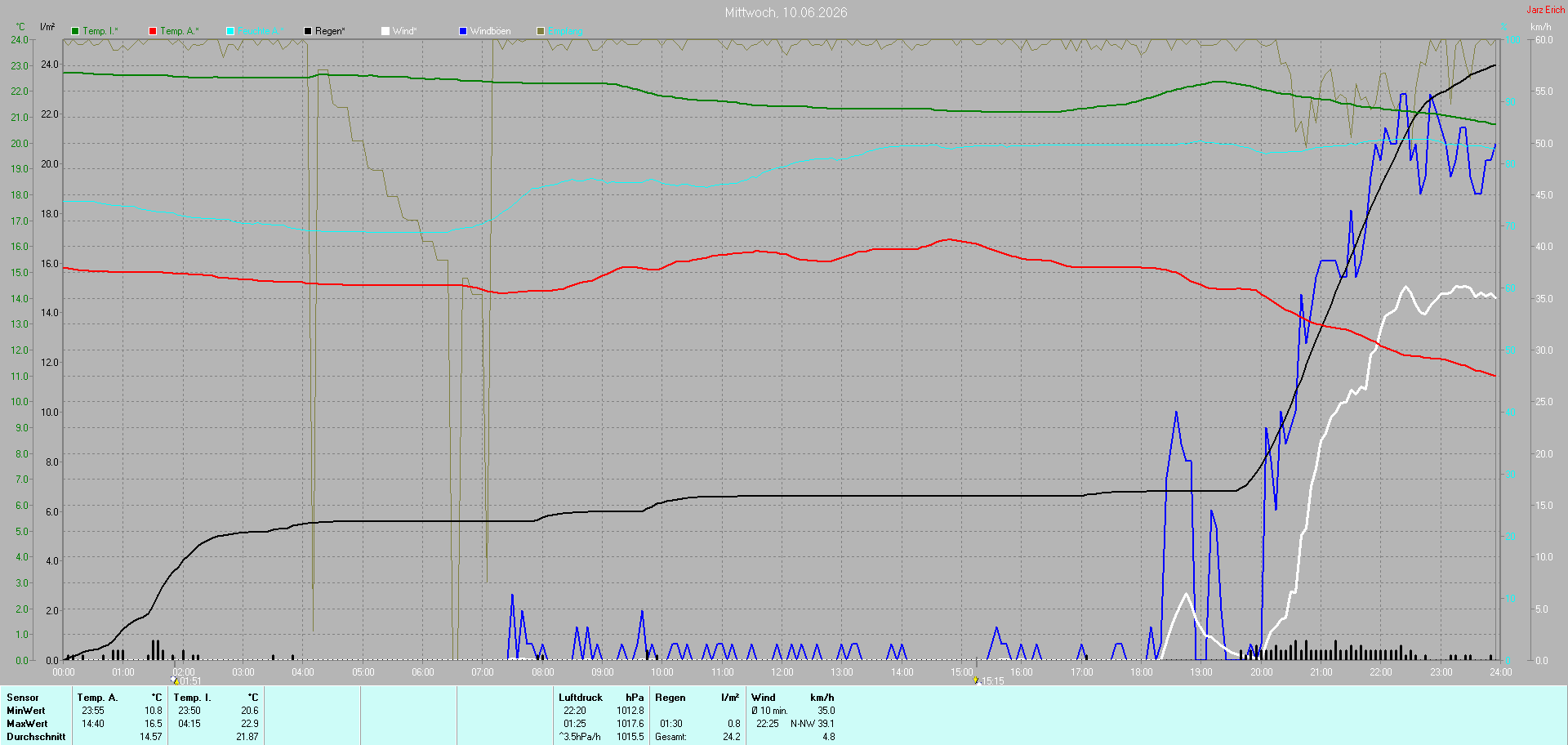Click the maximum inside temperature value '22.9'
Image resolution: width=1568 pixels, height=745 pixels.
250,724
